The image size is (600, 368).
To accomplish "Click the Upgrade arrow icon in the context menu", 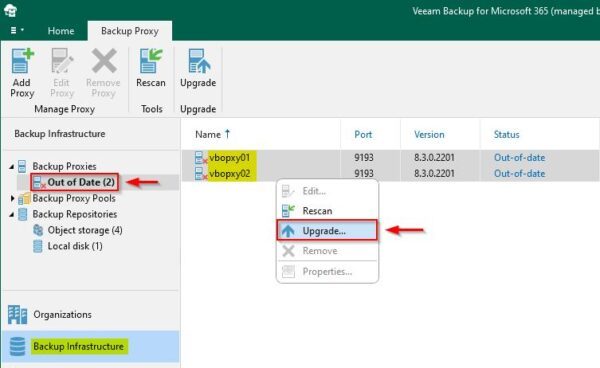I will pos(288,231).
